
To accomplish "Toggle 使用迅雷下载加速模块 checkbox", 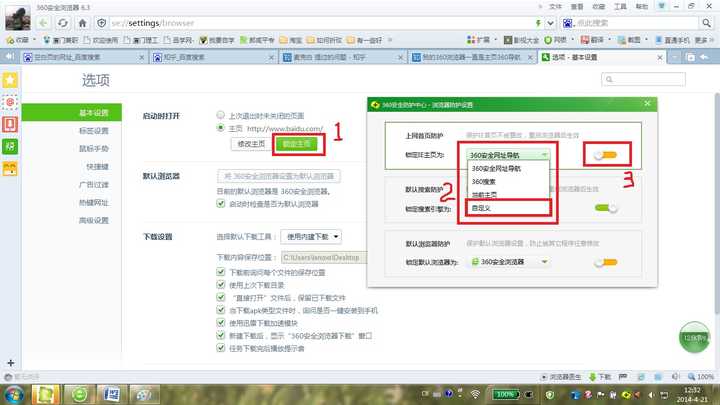I will [220, 322].
